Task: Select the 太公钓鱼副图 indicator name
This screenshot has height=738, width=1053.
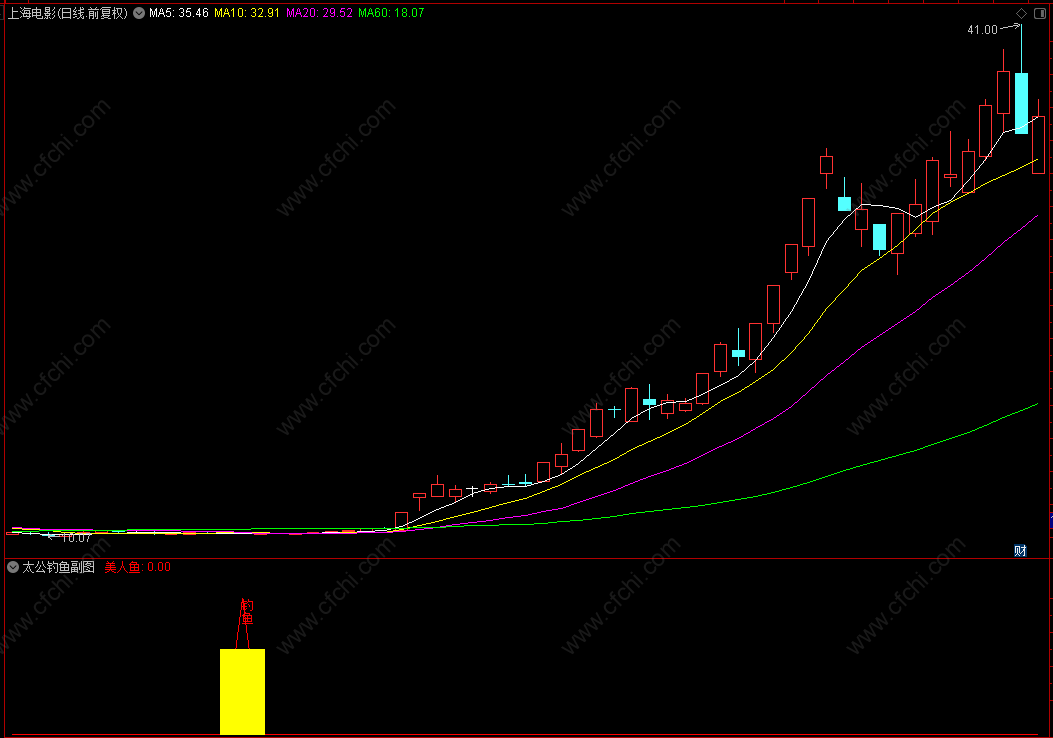Action: (x=58, y=567)
